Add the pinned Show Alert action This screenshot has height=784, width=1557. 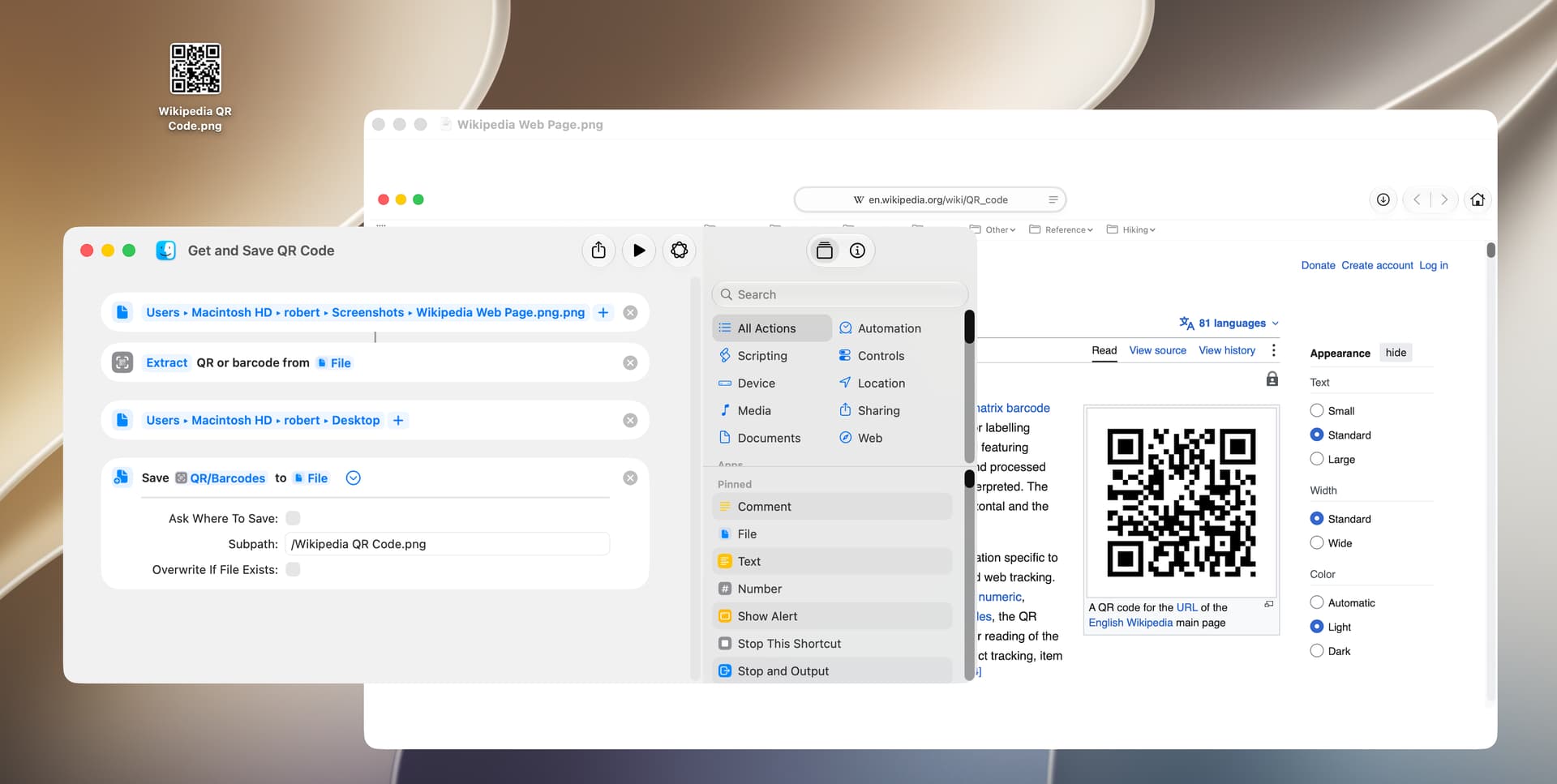point(832,617)
